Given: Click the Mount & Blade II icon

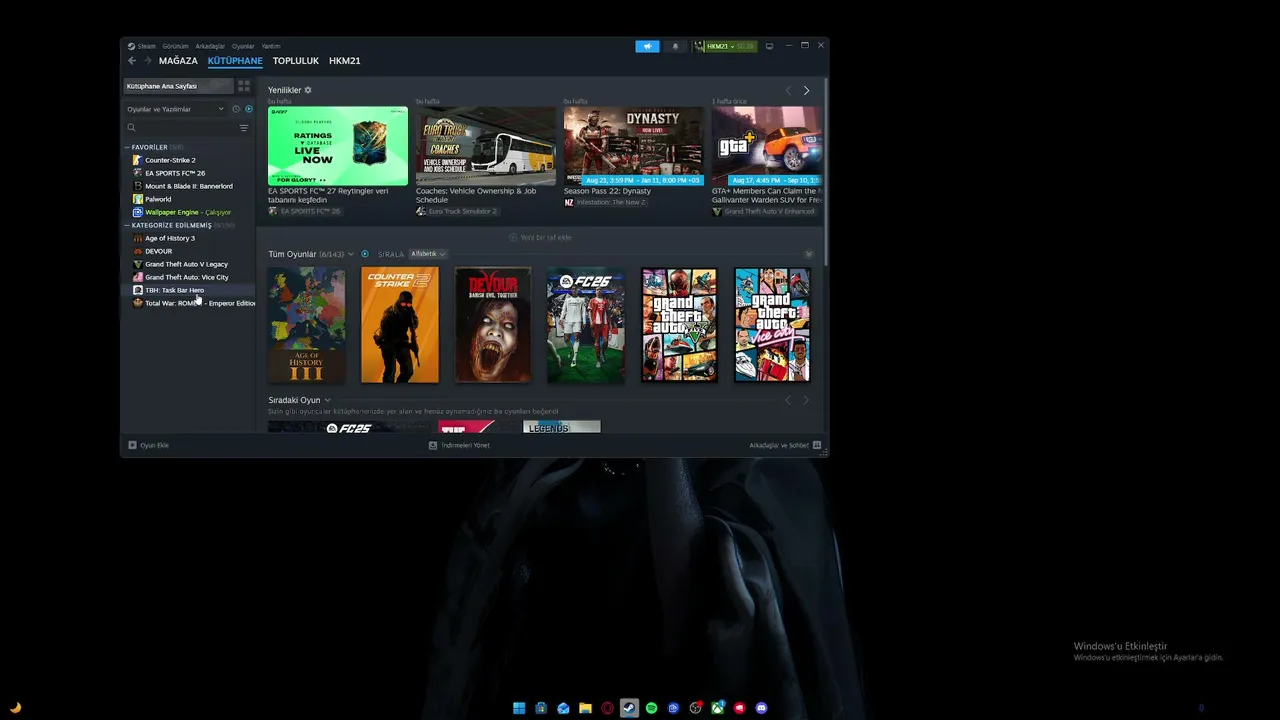Looking at the screenshot, I should (x=138, y=186).
